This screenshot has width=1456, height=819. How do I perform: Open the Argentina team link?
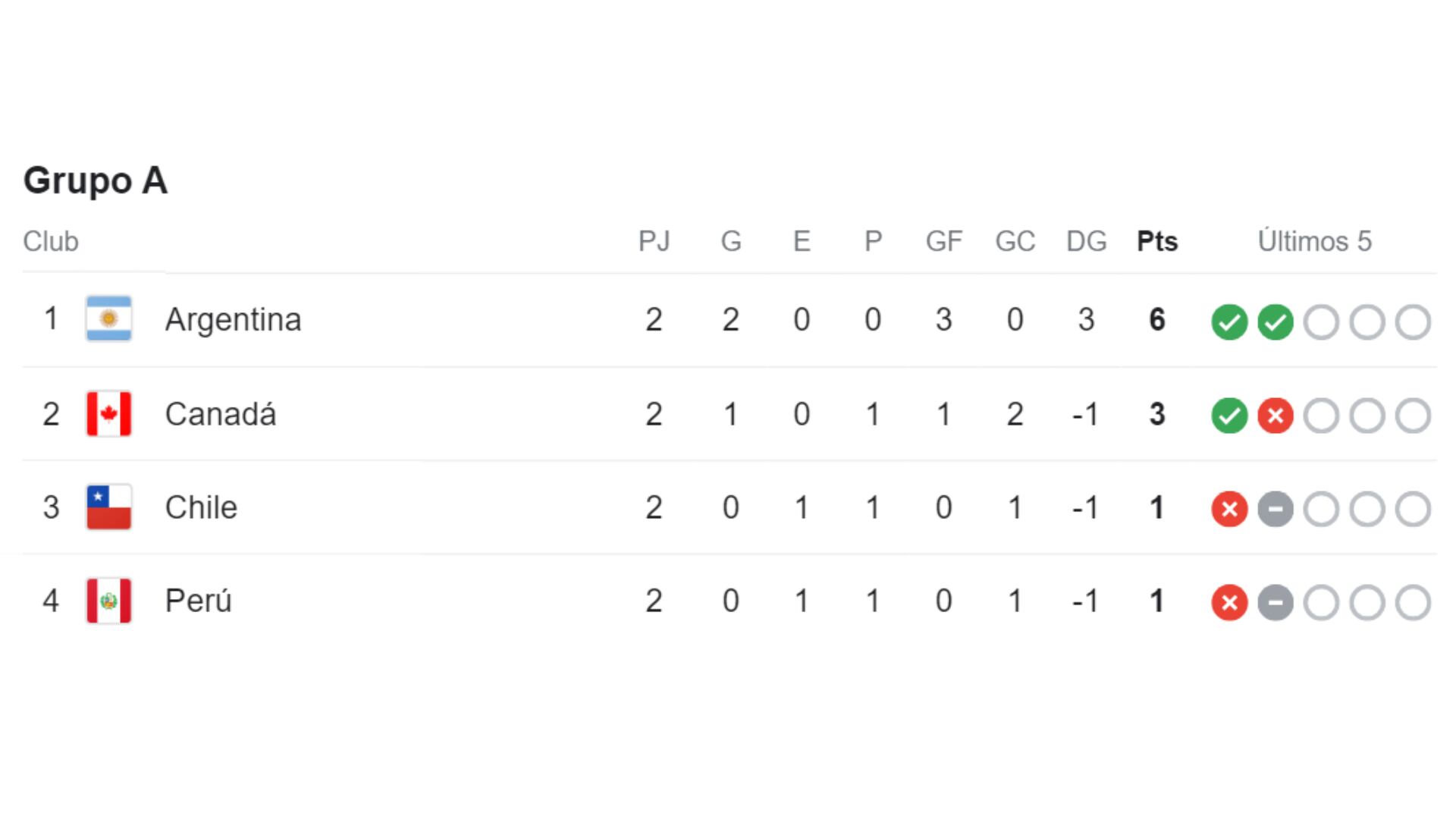point(233,319)
